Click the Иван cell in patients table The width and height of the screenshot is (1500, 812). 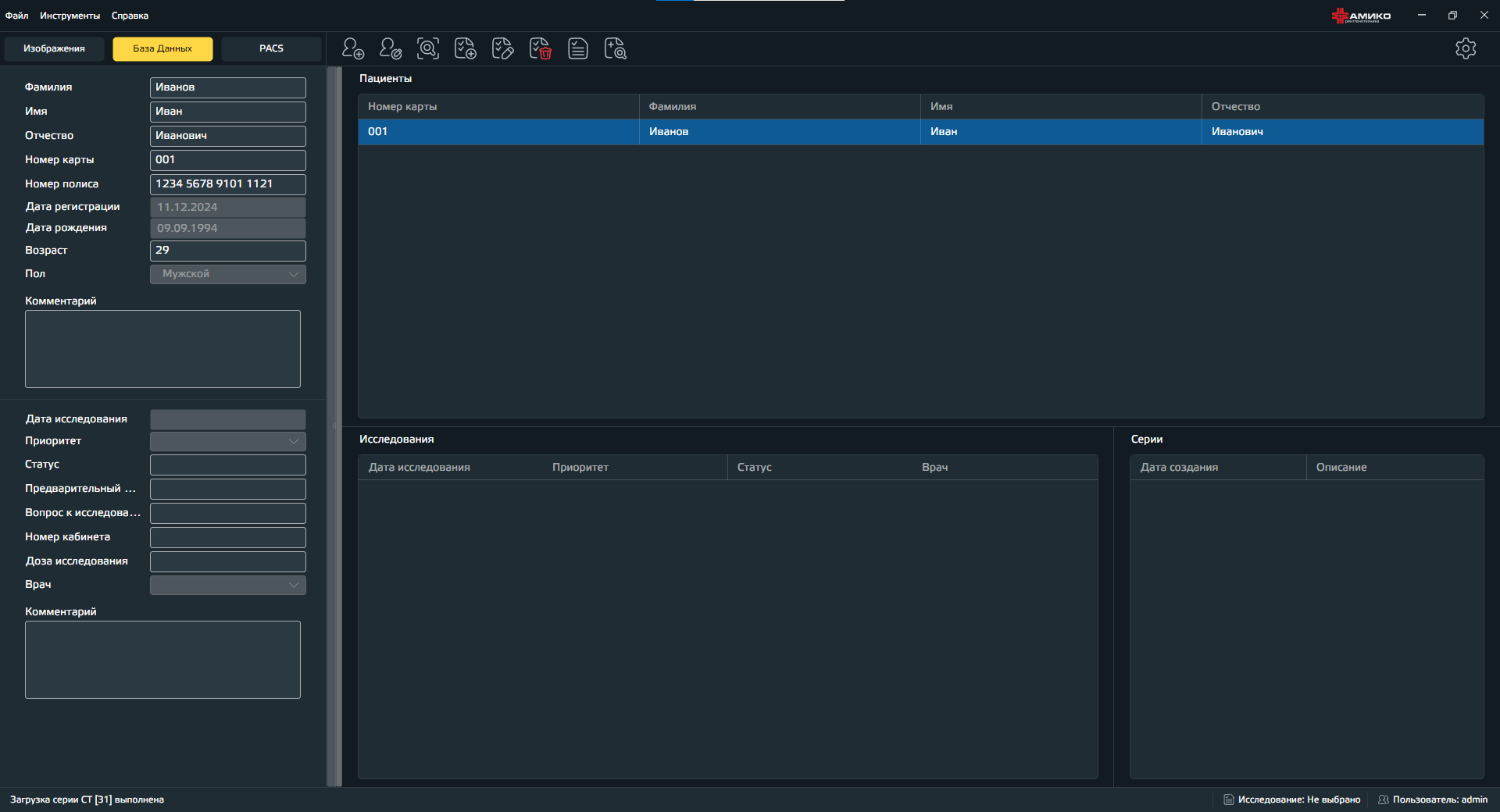click(x=1061, y=132)
